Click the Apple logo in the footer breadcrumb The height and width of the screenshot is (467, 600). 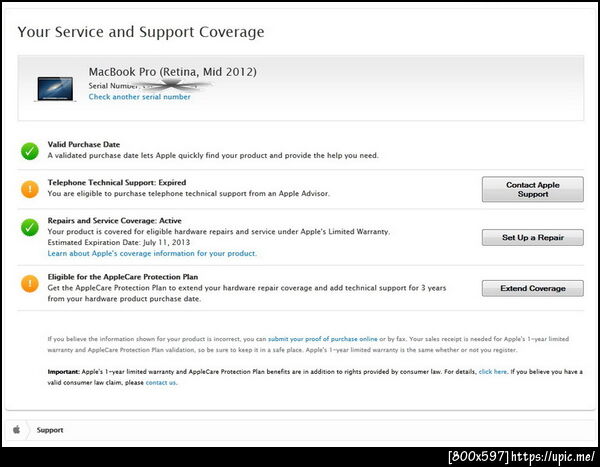coord(16,429)
